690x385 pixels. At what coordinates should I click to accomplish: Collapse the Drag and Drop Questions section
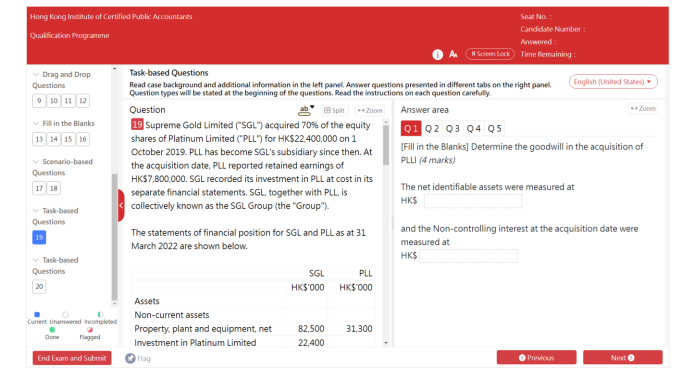(x=36, y=74)
